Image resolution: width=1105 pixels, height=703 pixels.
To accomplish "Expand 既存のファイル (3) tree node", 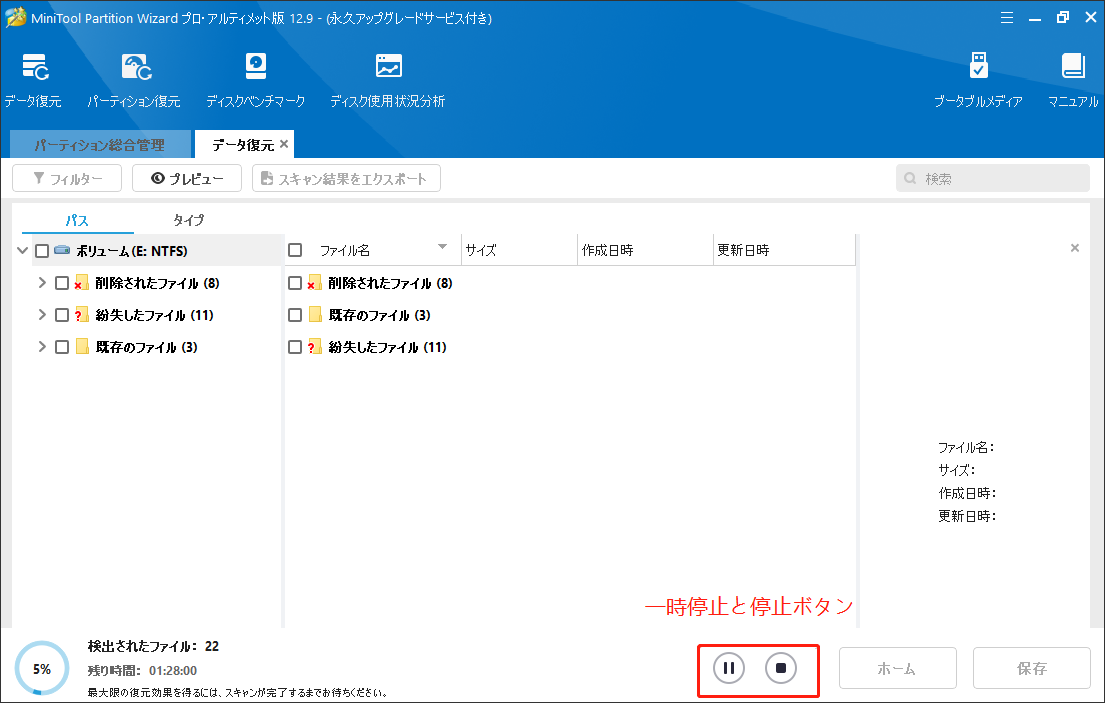I will pyautogui.click(x=42, y=346).
